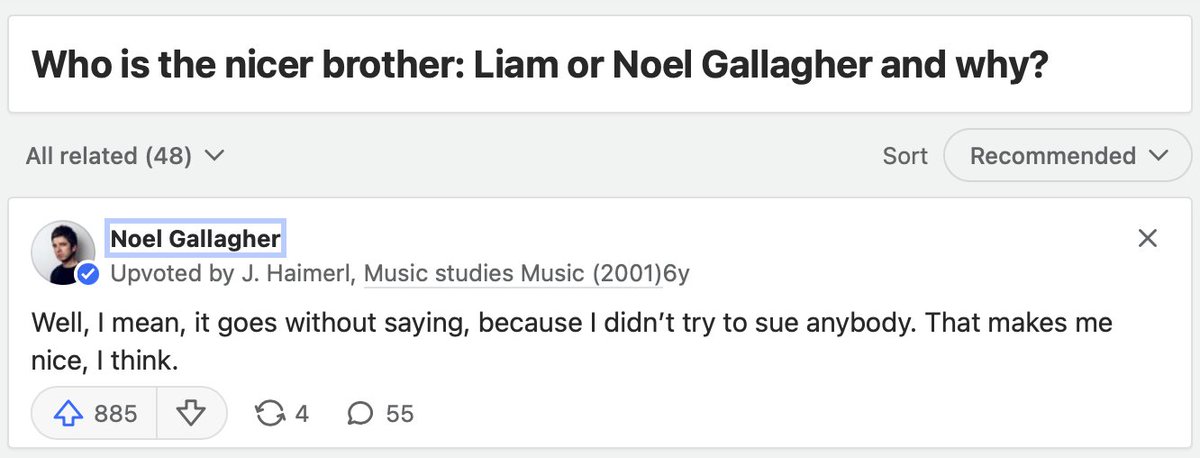Click the Music studies Music (2001) credential
This screenshot has width=1200, height=458.
click(x=513, y=272)
